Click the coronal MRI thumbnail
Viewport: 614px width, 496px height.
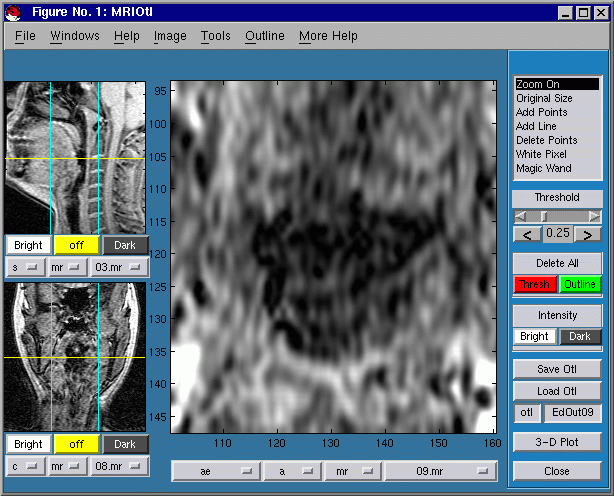point(75,357)
